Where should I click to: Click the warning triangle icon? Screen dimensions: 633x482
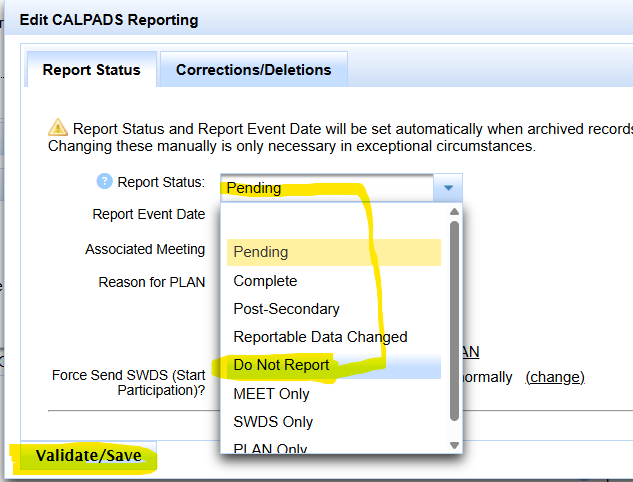pyautogui.click(x=58, y=128)
